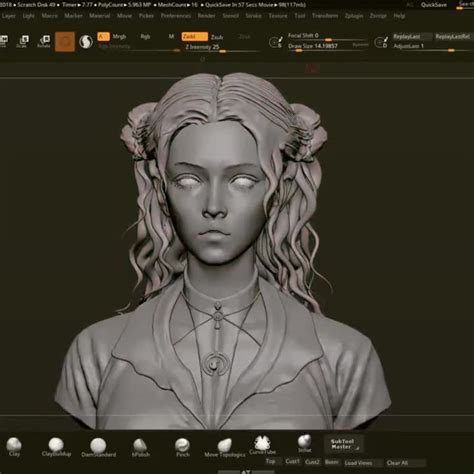Adjust the Focal Shift slider
The width and height of the screenshot is (474, 474).
(x=328, y=36)
